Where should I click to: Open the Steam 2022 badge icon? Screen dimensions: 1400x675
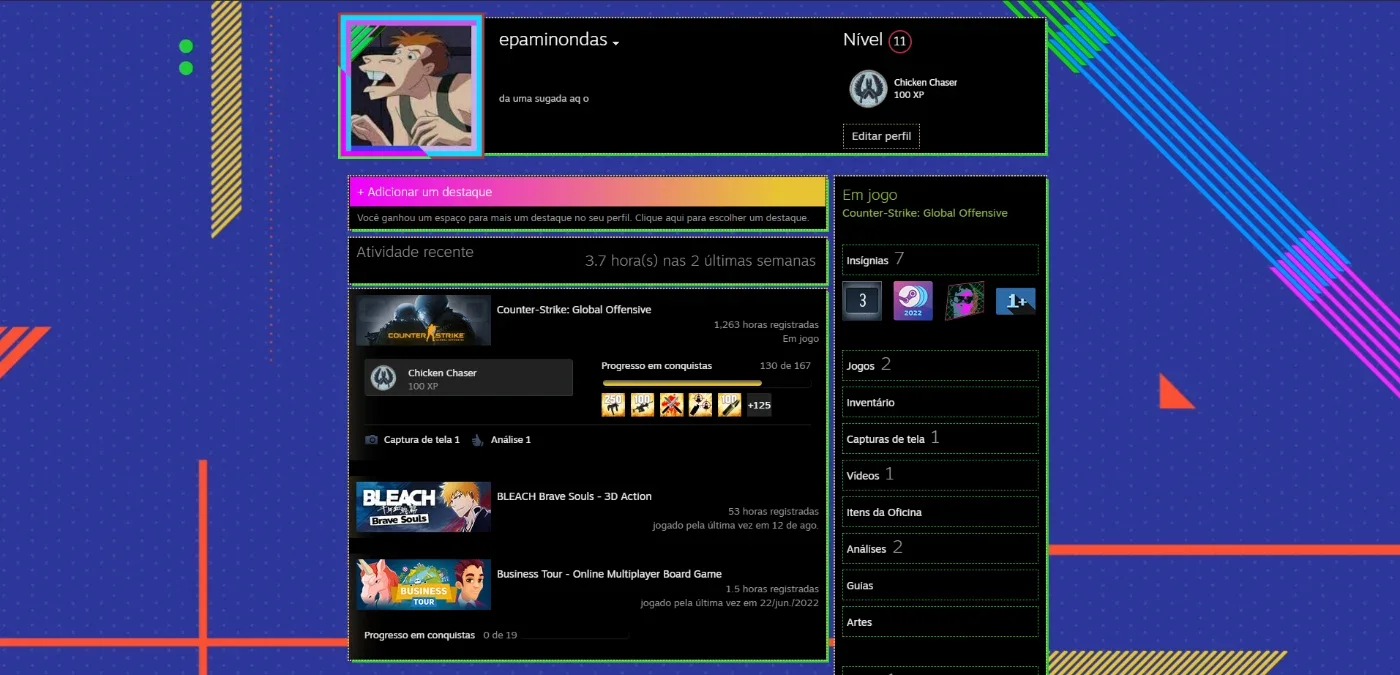coord(913,300)
